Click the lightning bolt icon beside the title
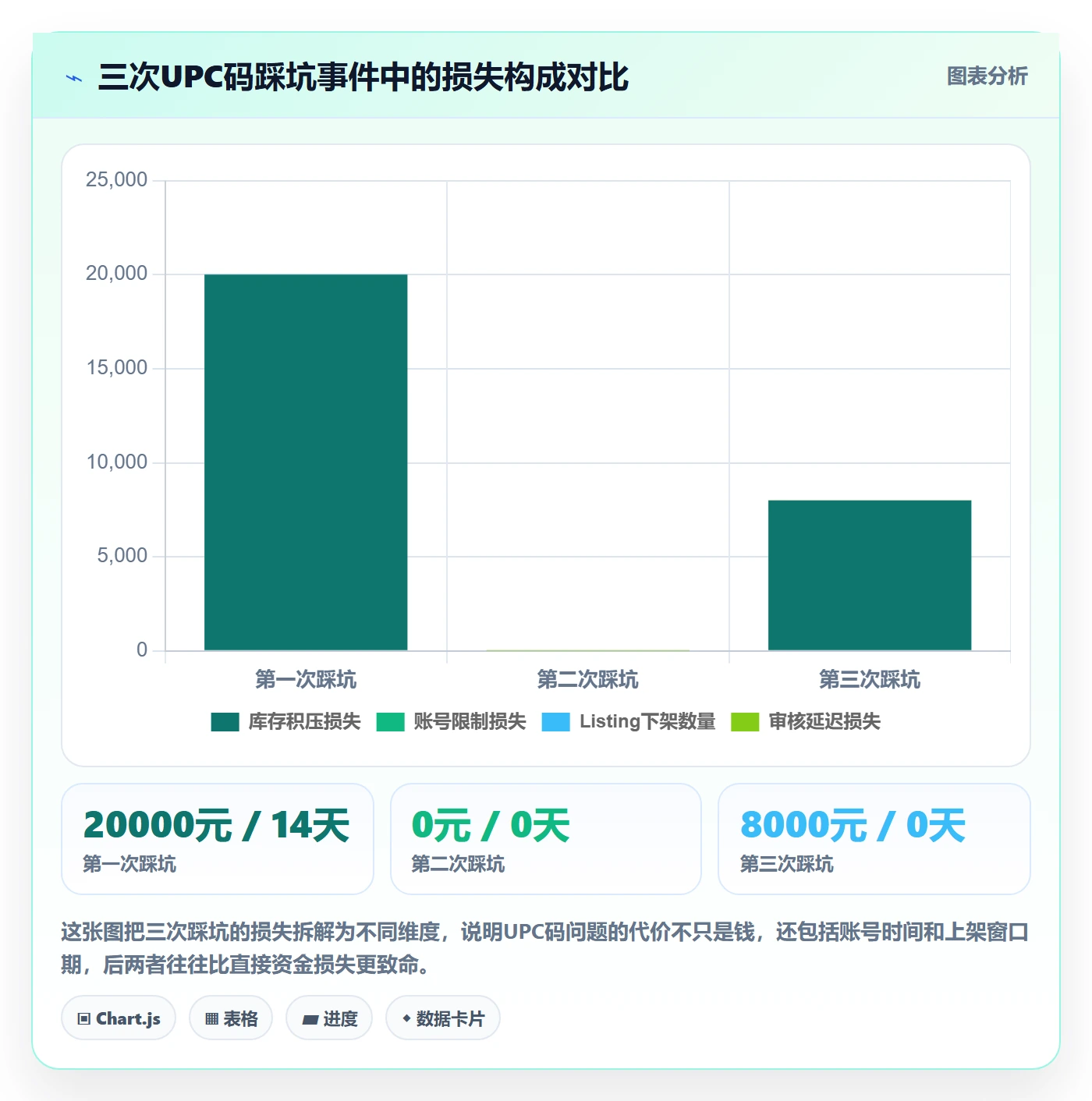1092x1101 pixels. 74,78
